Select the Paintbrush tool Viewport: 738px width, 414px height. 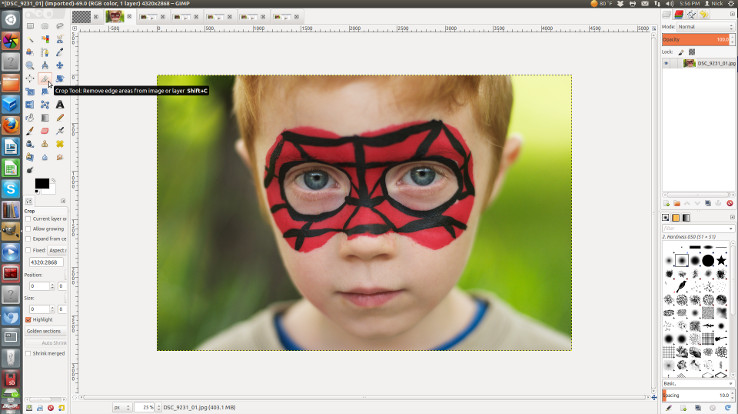click(30, 131)
